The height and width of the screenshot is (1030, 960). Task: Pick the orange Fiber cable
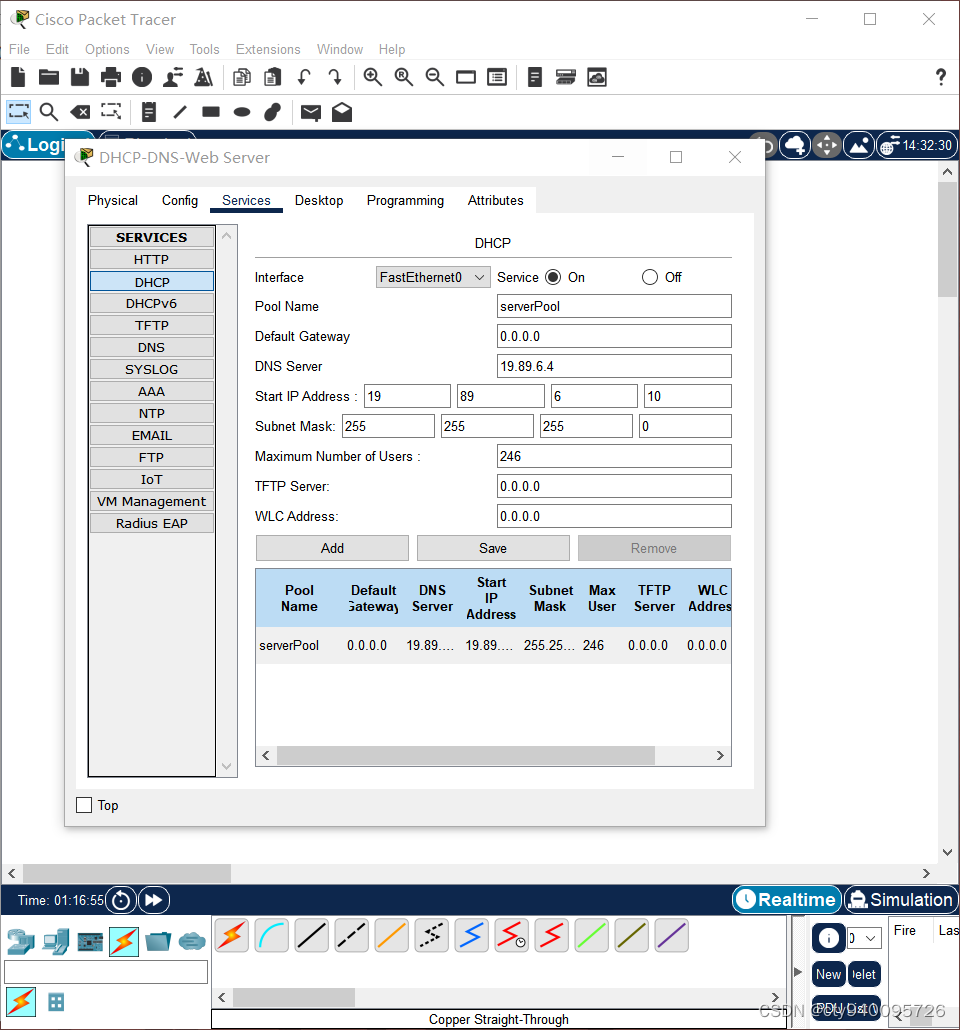(x=392, y=935)
